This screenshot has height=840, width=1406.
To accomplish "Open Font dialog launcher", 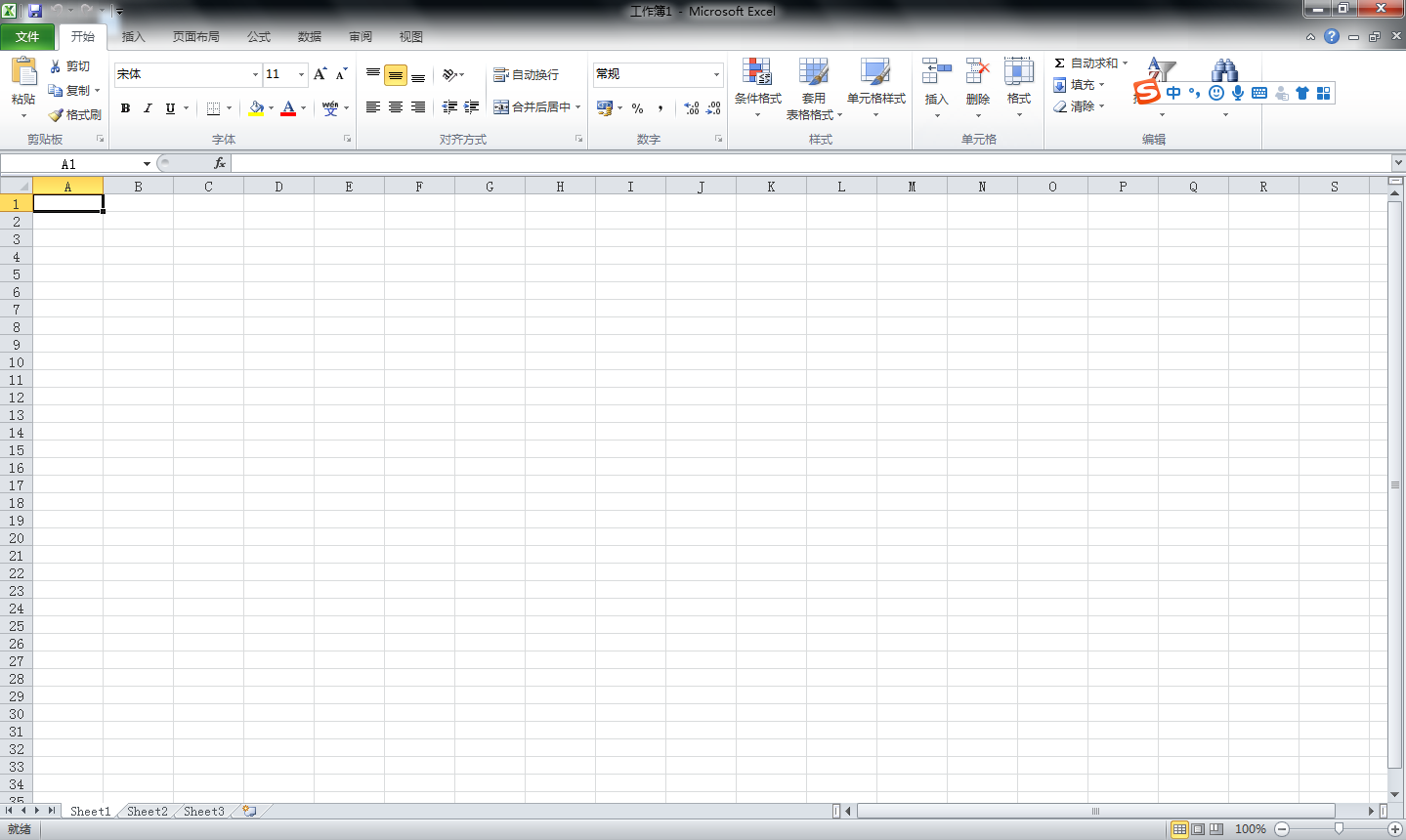I will tap(348, 140).
